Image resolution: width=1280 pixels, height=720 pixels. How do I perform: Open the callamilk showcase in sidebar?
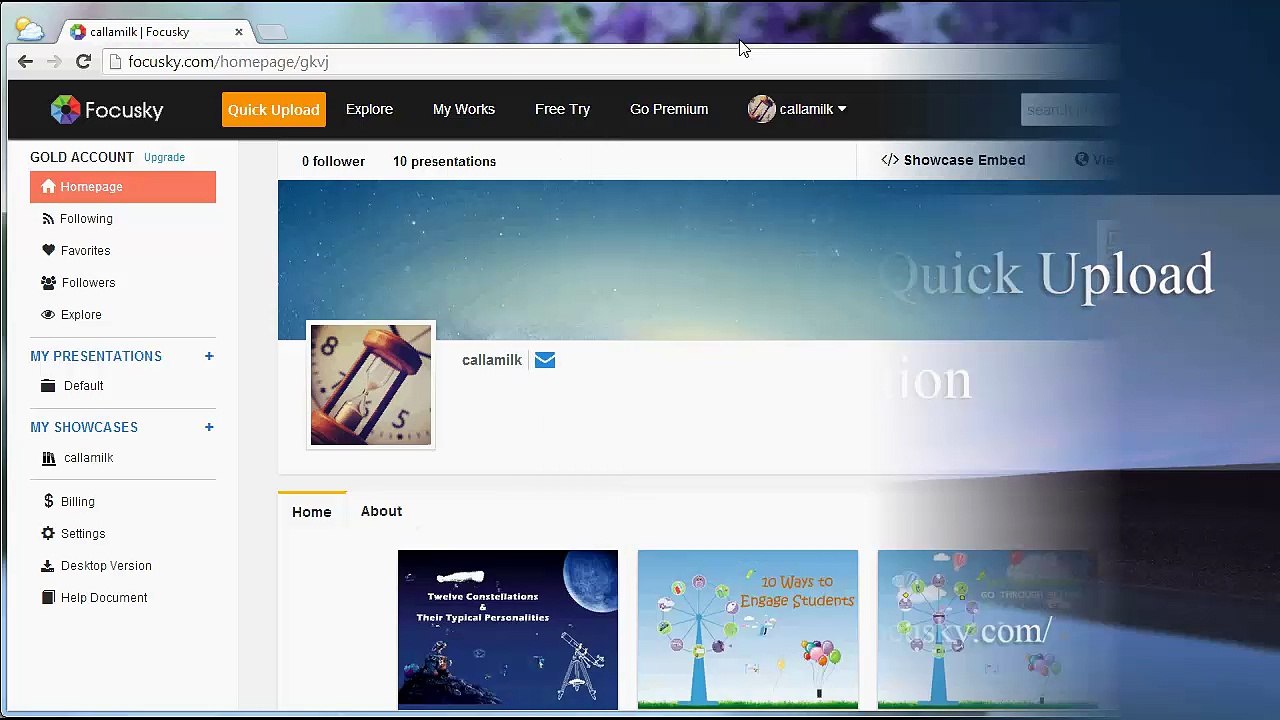pos(89,458)
